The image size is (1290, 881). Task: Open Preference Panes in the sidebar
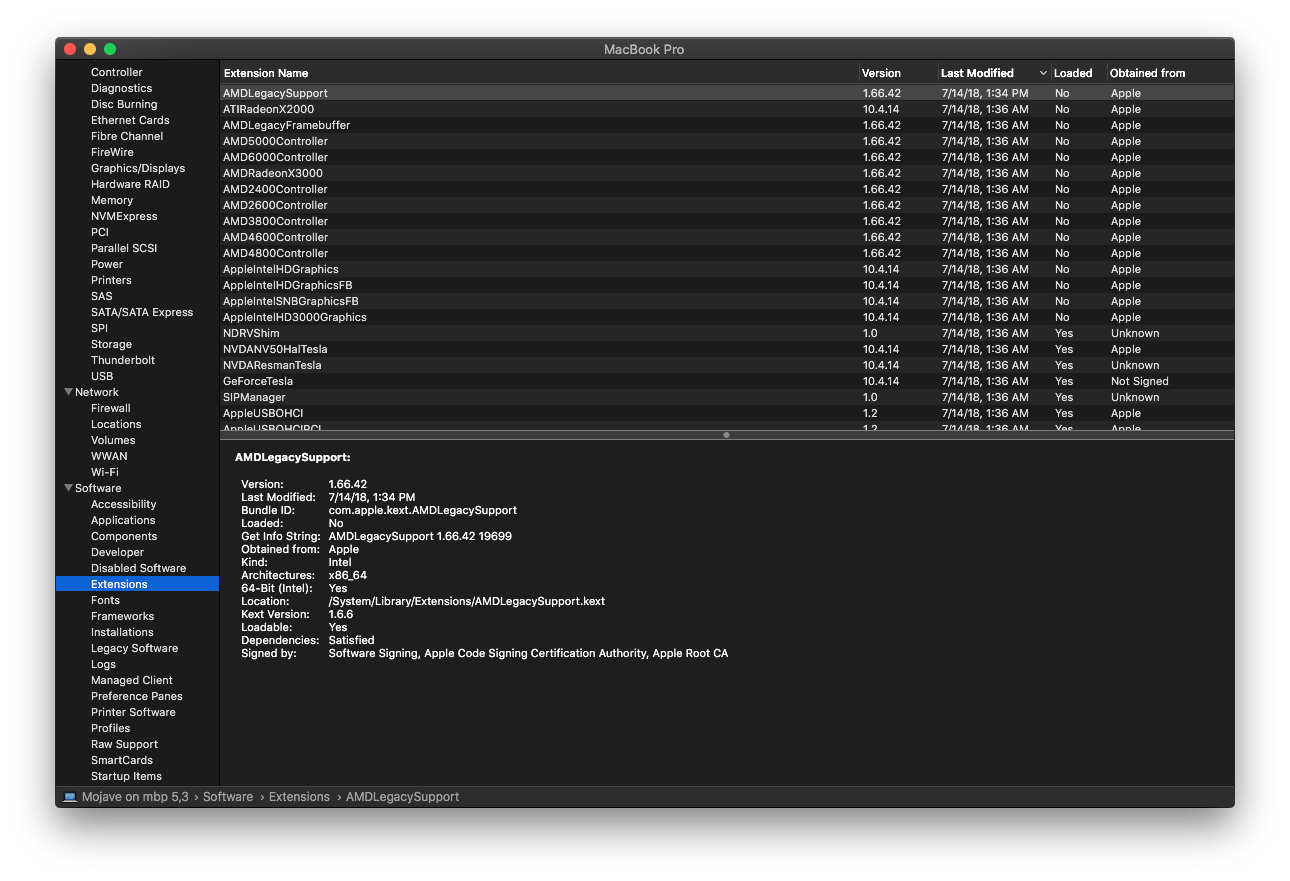pos(137,696)
